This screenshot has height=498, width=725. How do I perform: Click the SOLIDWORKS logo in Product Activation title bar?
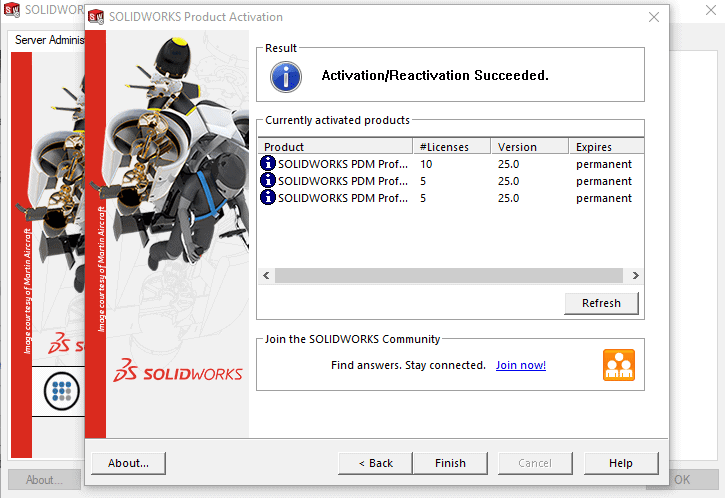[96, 17]
